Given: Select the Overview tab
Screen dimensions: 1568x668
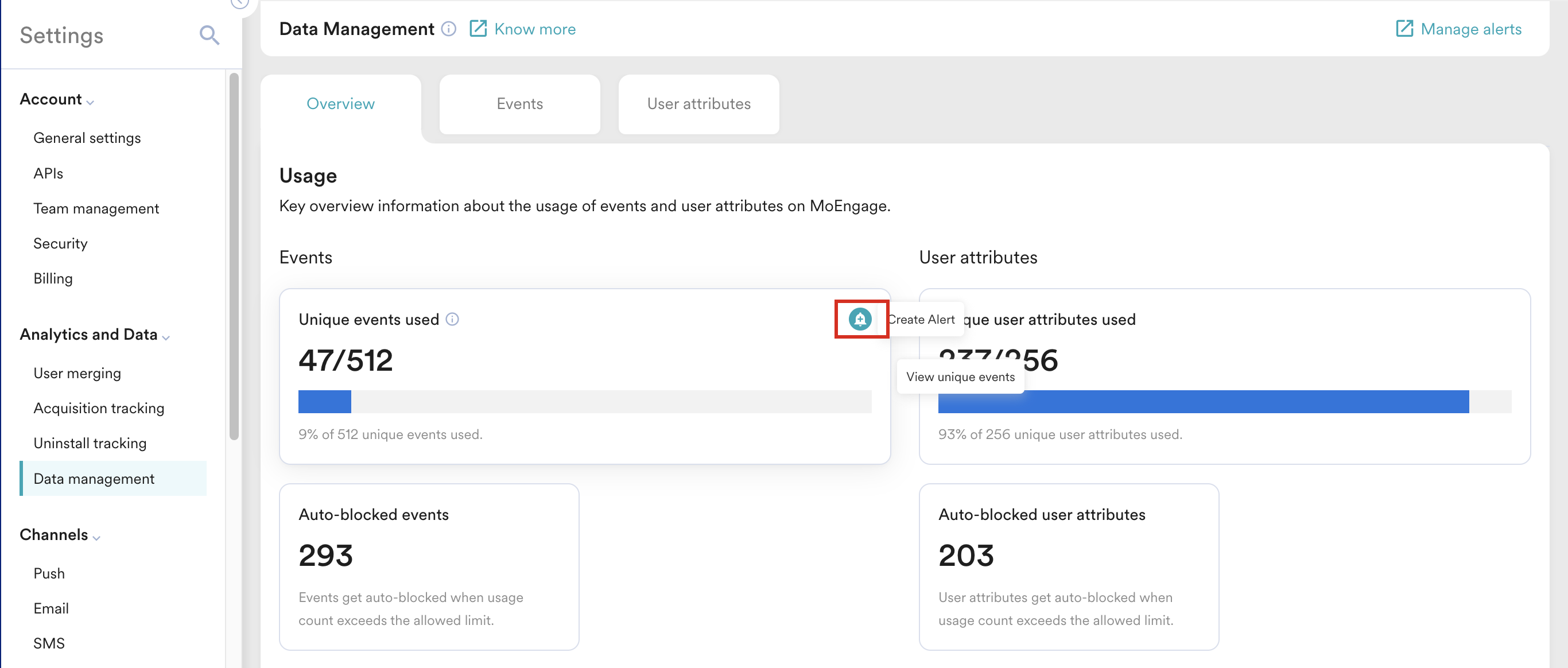Looking at the screenshot, I should pyautogui.click(x=340, y=104).
